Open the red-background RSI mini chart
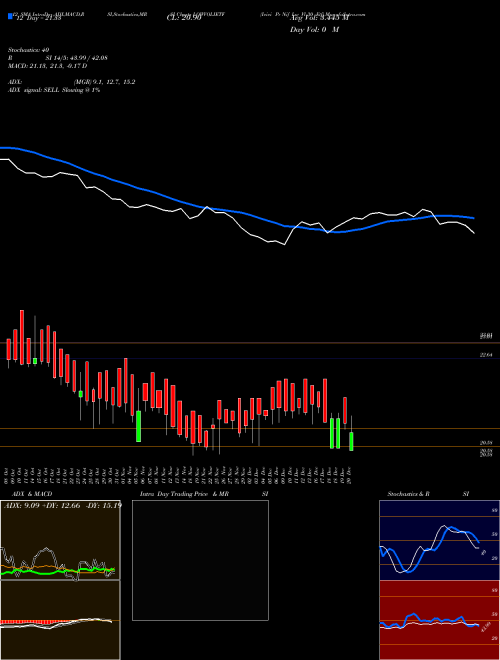Screen dimensions: 500x660 [x=439, y=620]
